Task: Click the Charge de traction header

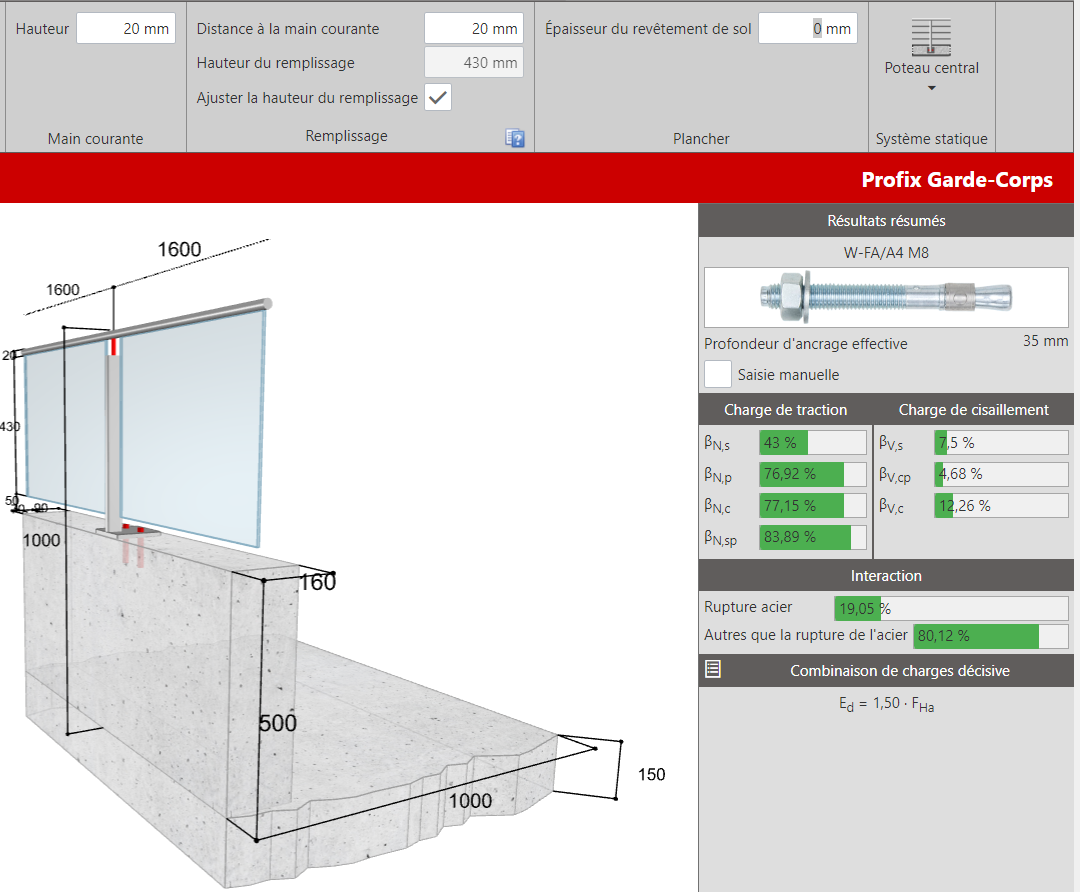Action: [785, 410]
